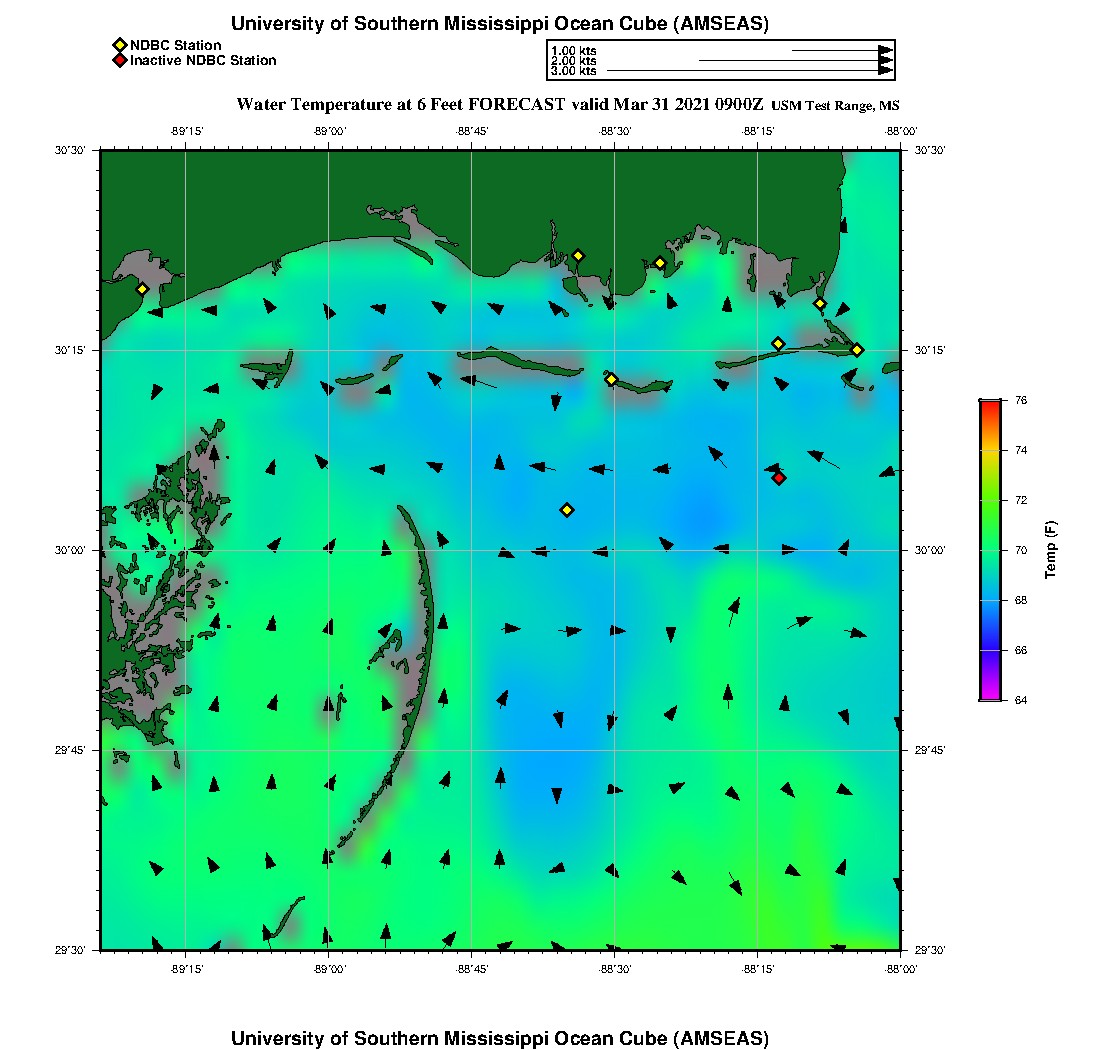Click the Water Temperature at 6 Feet FORECAST heading

click(x=500, y=104)
